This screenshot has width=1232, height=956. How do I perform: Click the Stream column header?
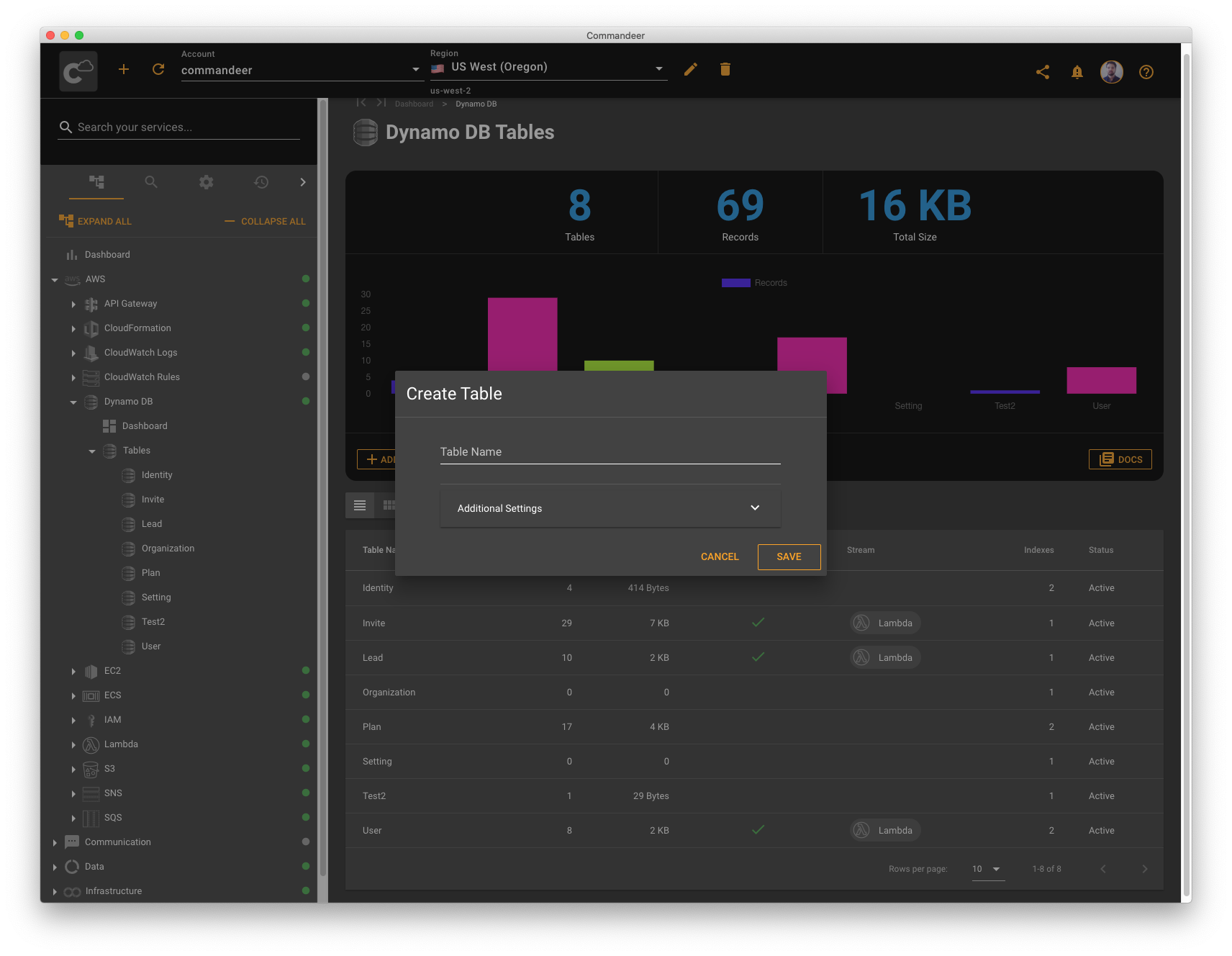point(861,550)
